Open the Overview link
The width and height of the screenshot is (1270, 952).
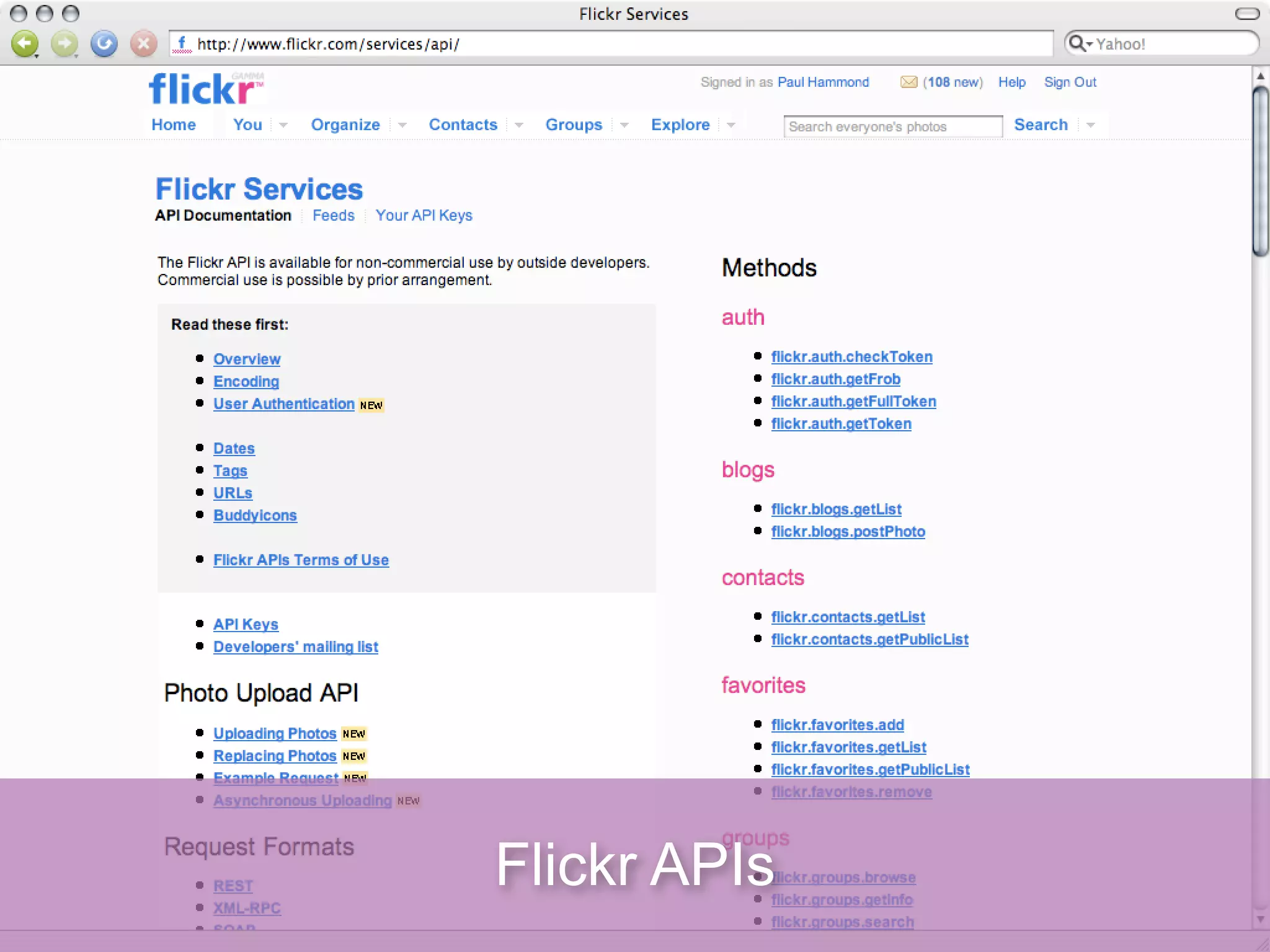(247, 359)
